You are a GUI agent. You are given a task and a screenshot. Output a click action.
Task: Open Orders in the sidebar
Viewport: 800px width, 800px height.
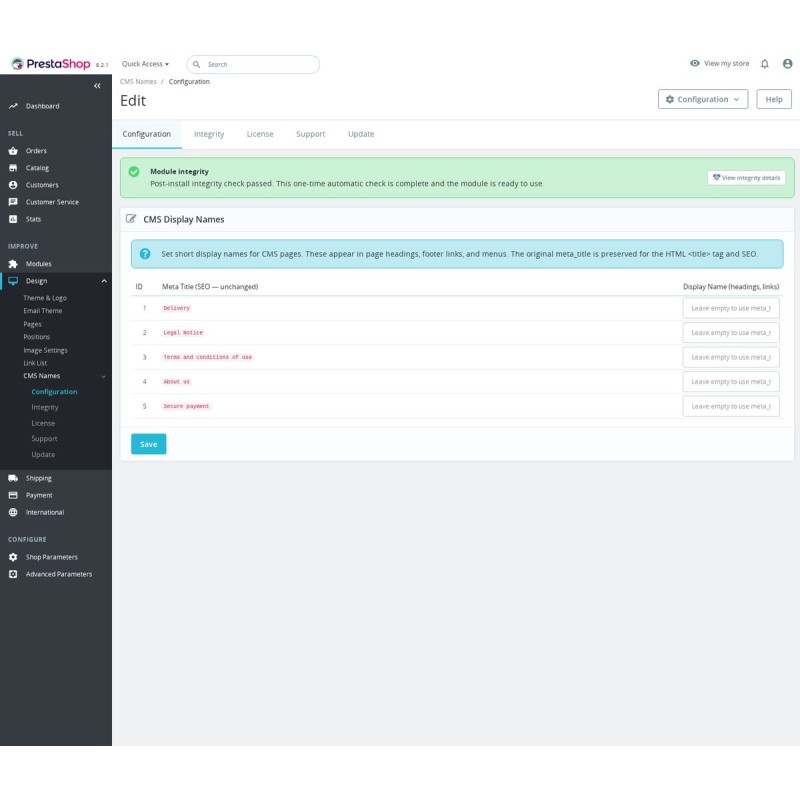tap(36, 151)
